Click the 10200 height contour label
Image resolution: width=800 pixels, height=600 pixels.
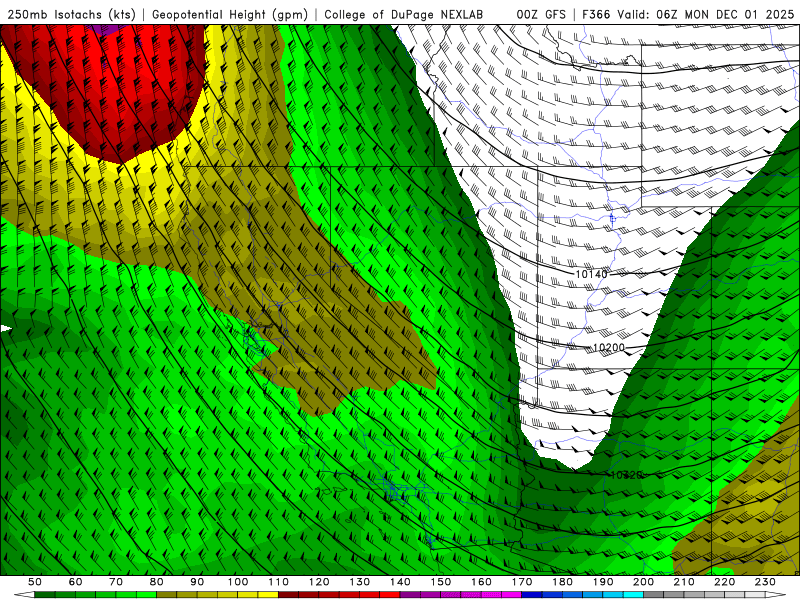[609, 347]
